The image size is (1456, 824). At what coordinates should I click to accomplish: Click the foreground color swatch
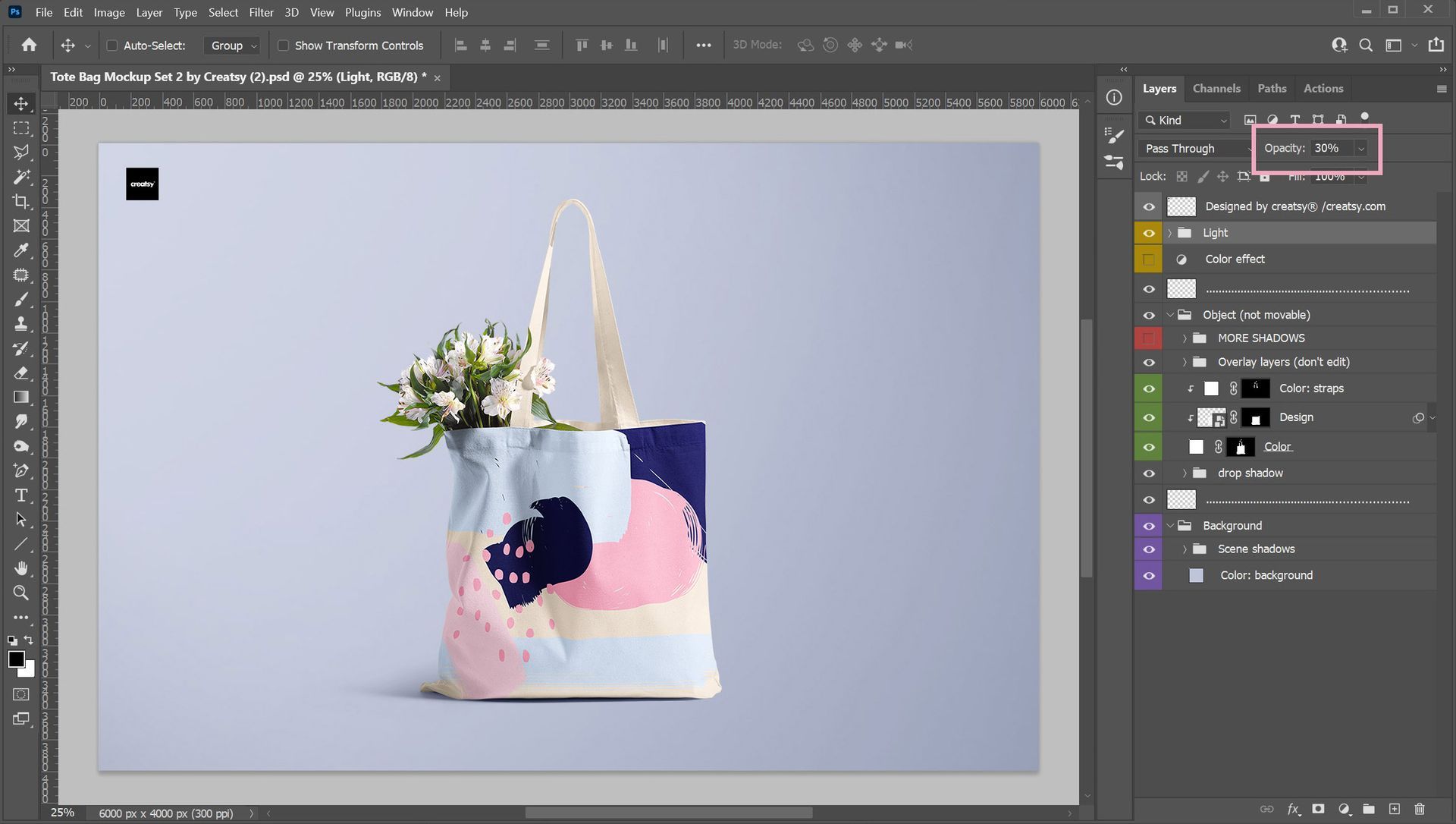[x=16, y=659]
